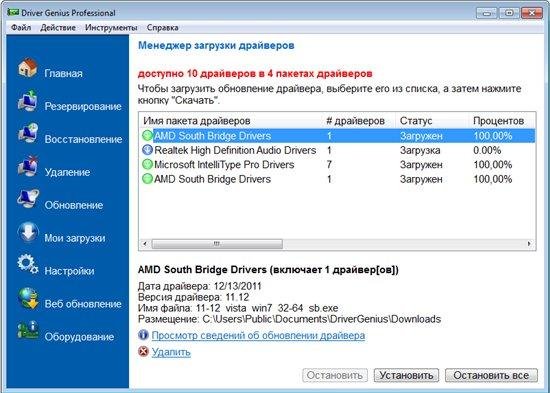
Task: Minimize the Driver Genius window
Action: point(487,13)
